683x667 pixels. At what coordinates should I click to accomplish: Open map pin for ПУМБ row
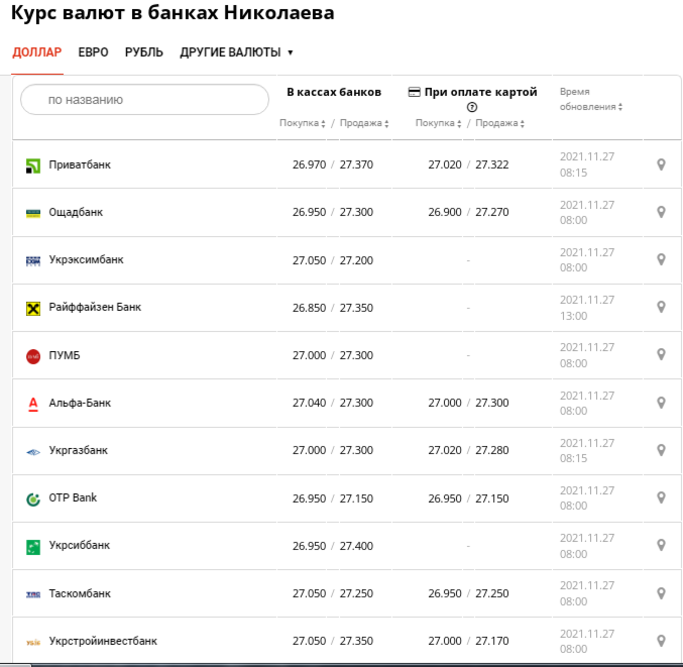[661, 355]
